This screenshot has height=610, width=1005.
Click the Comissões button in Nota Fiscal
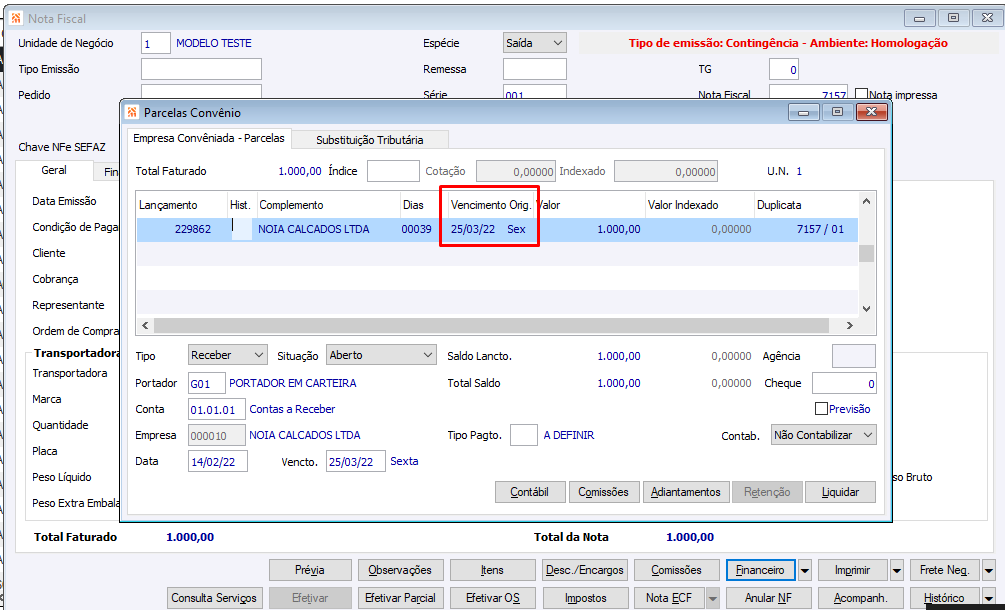pos(676,570)
